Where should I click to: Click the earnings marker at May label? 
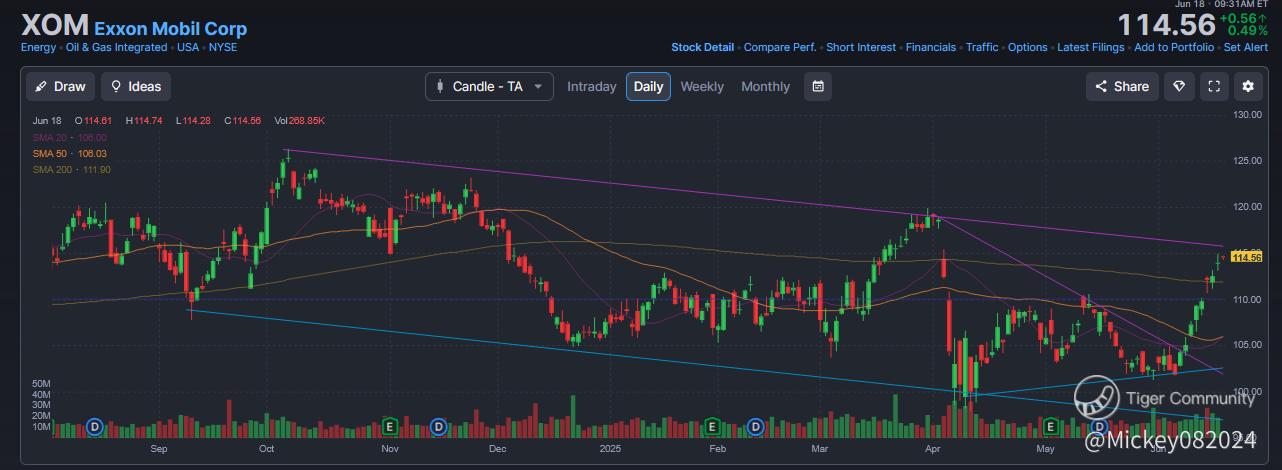pyautogui.click(x=1051, y=427)
